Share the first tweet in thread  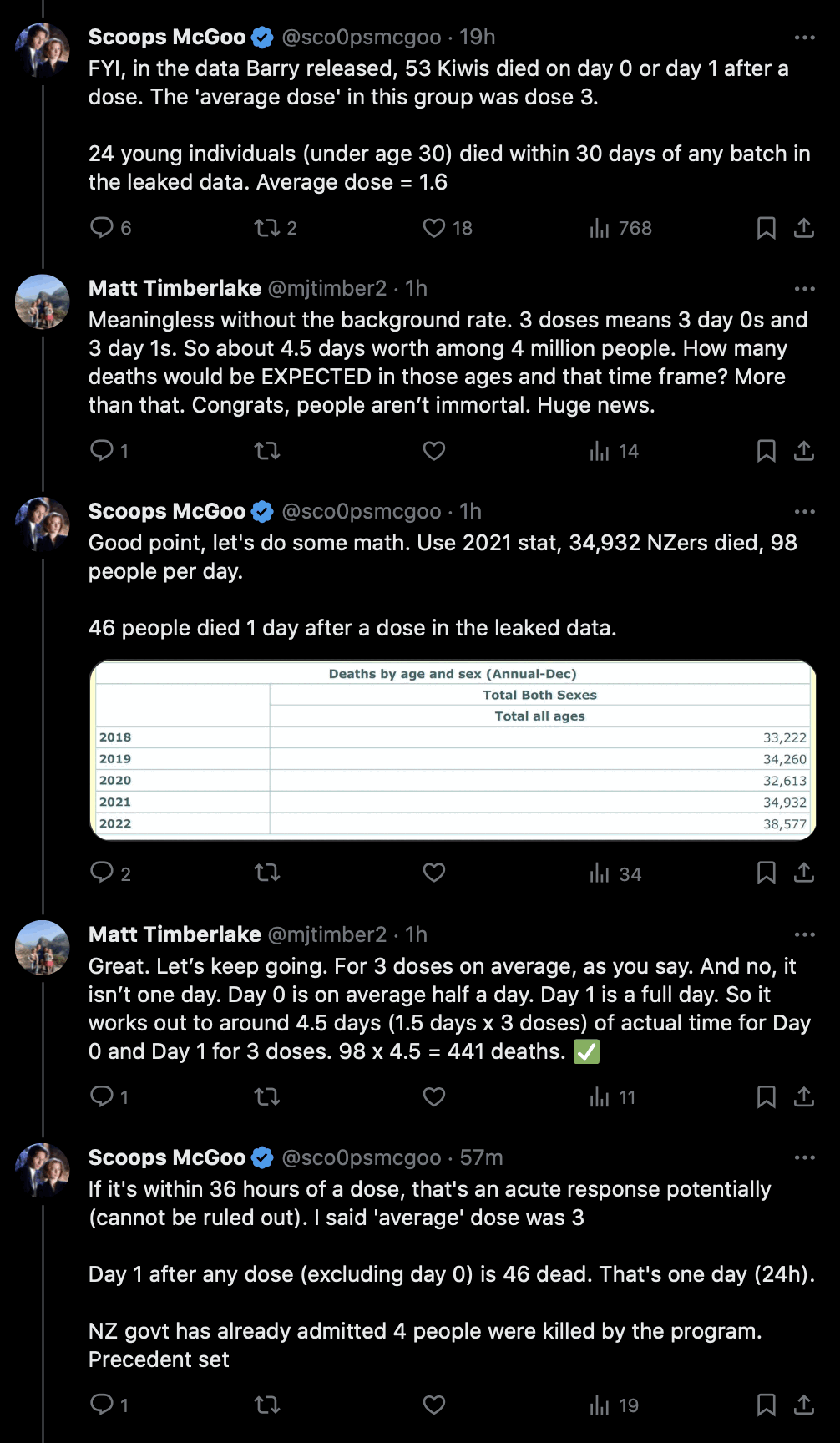coord(803,228)
